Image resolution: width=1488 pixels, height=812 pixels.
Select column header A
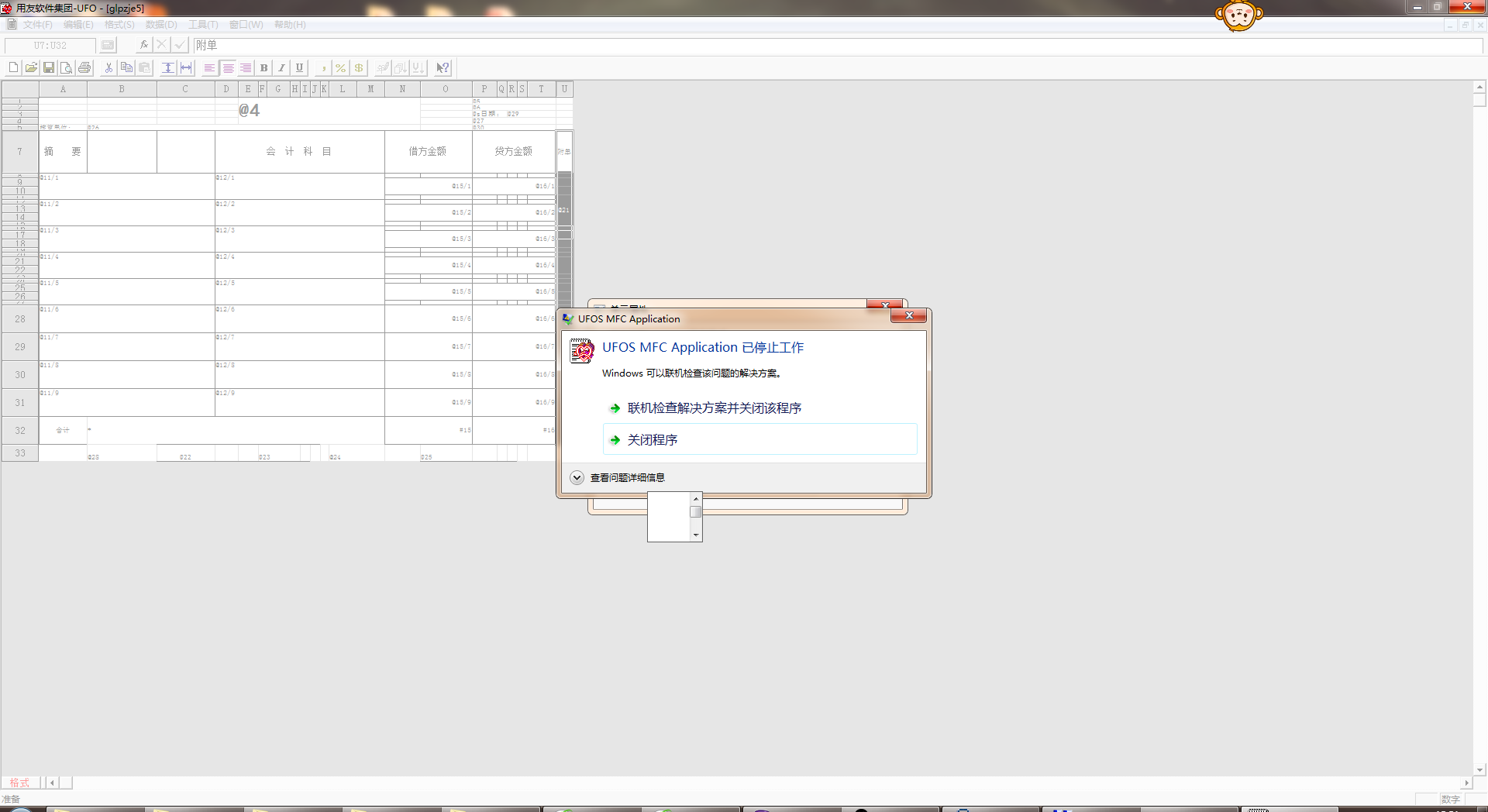64,89
